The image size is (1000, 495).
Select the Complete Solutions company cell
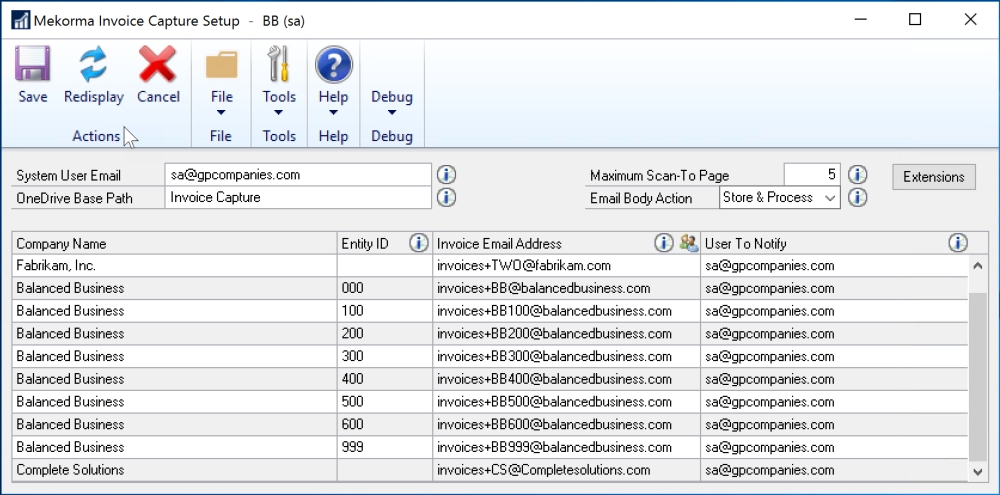(x=174, y=470)
